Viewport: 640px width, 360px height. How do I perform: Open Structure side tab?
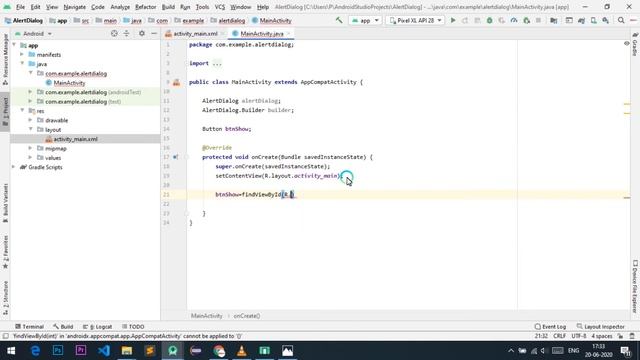click(x=5, y=298)
